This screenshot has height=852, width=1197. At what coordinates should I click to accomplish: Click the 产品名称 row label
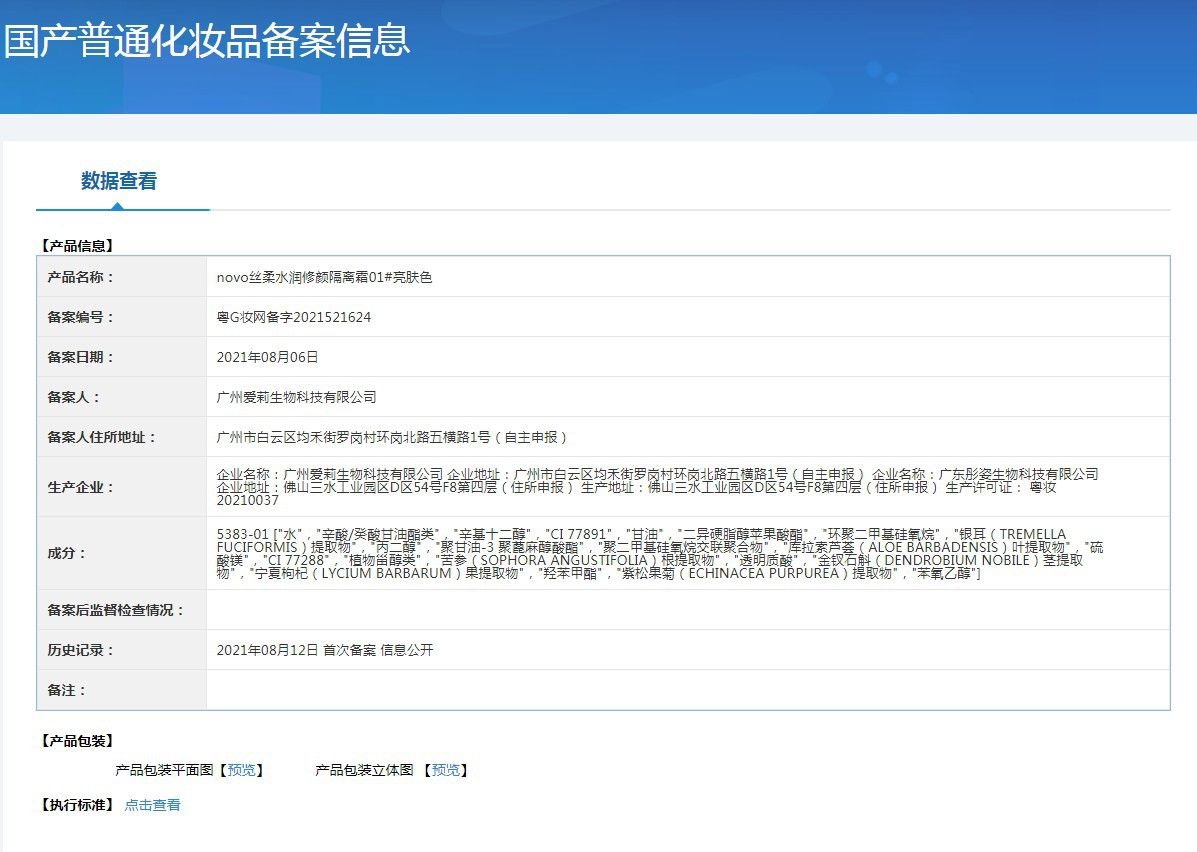tap(81, 277)
